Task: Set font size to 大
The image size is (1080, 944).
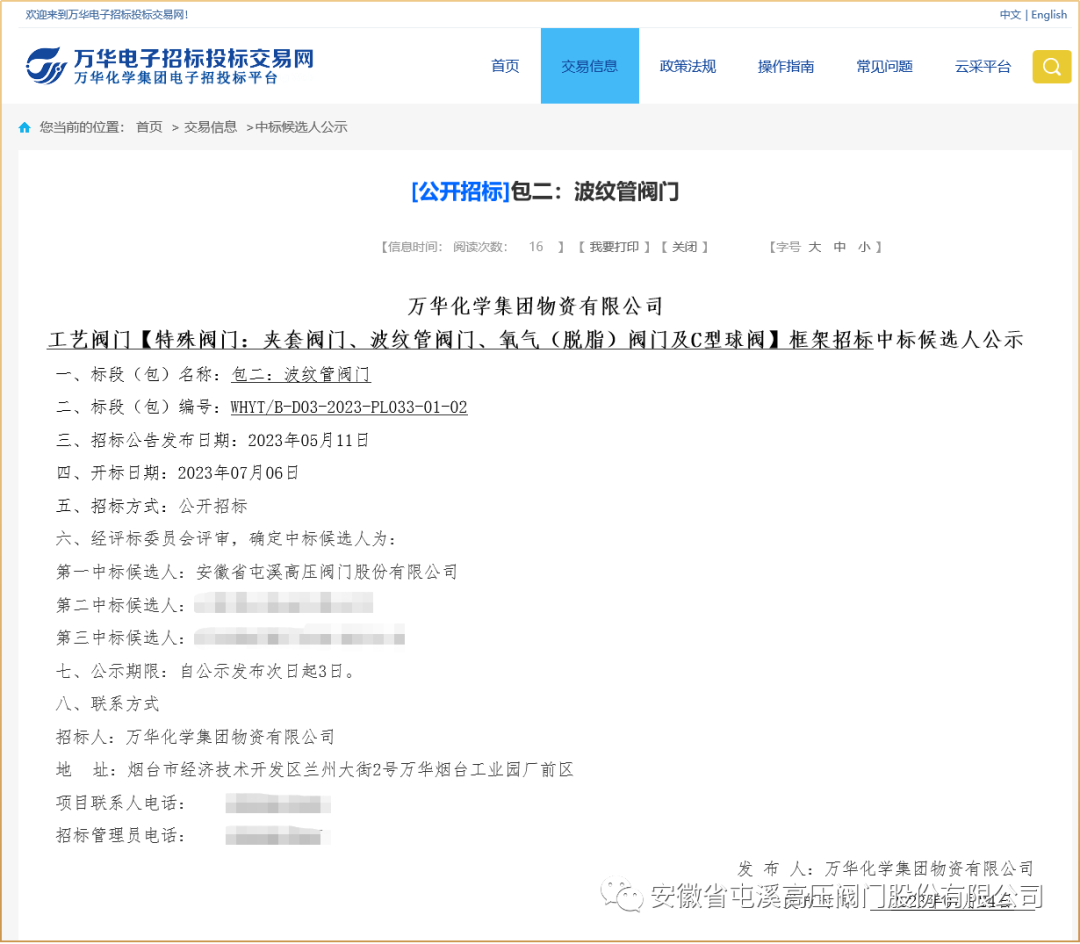Action: click(814, 247)
